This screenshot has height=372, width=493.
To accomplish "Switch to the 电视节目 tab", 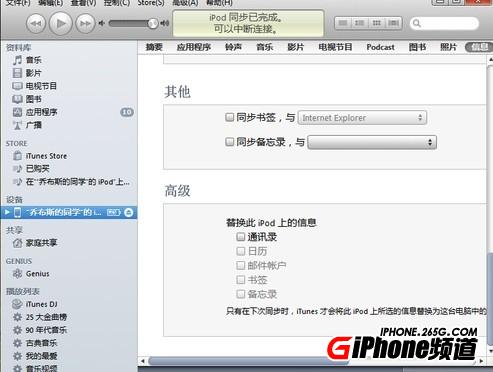I will click(x=335, y=47).
